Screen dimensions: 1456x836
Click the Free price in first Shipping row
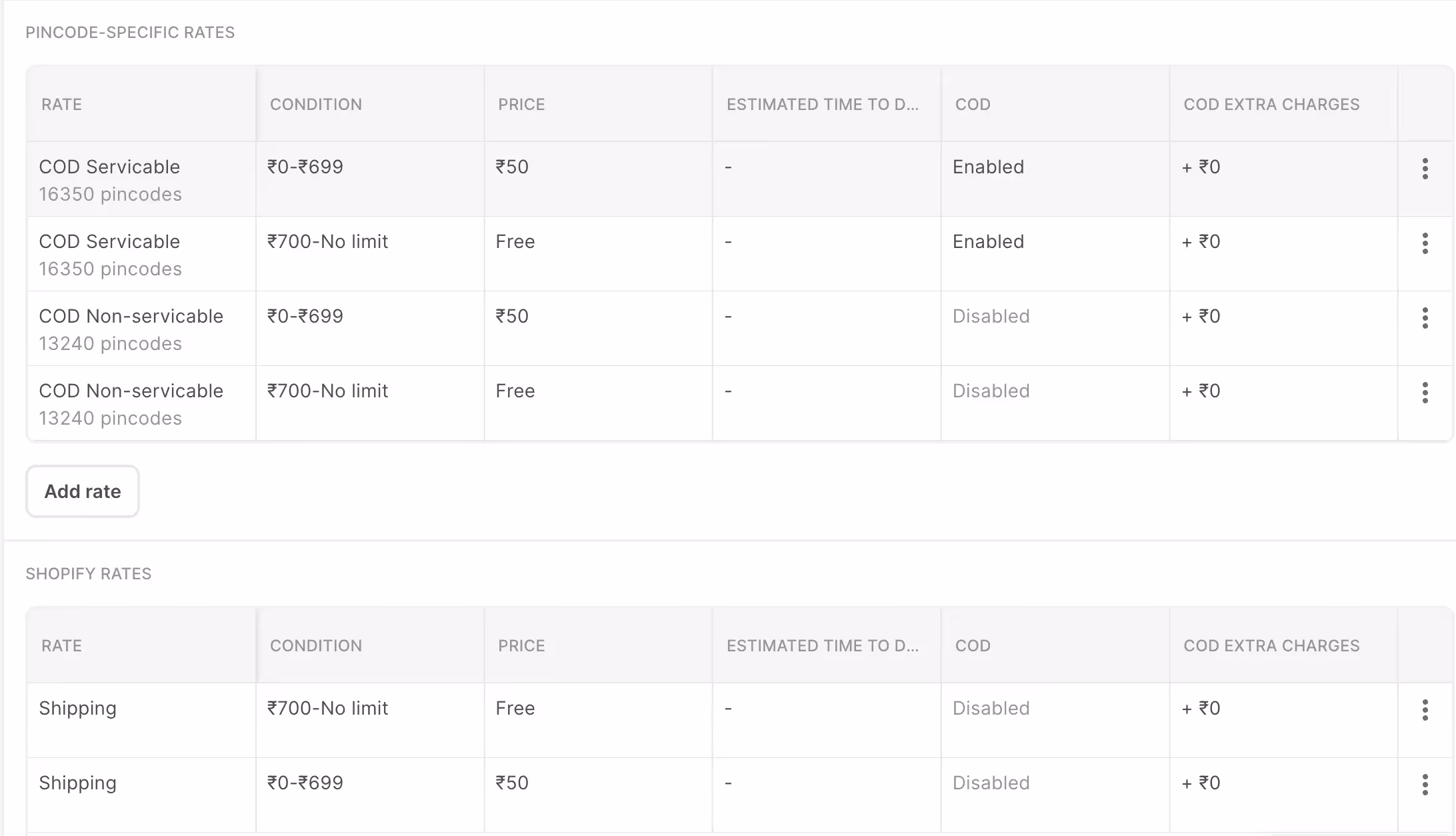(515, 708)
